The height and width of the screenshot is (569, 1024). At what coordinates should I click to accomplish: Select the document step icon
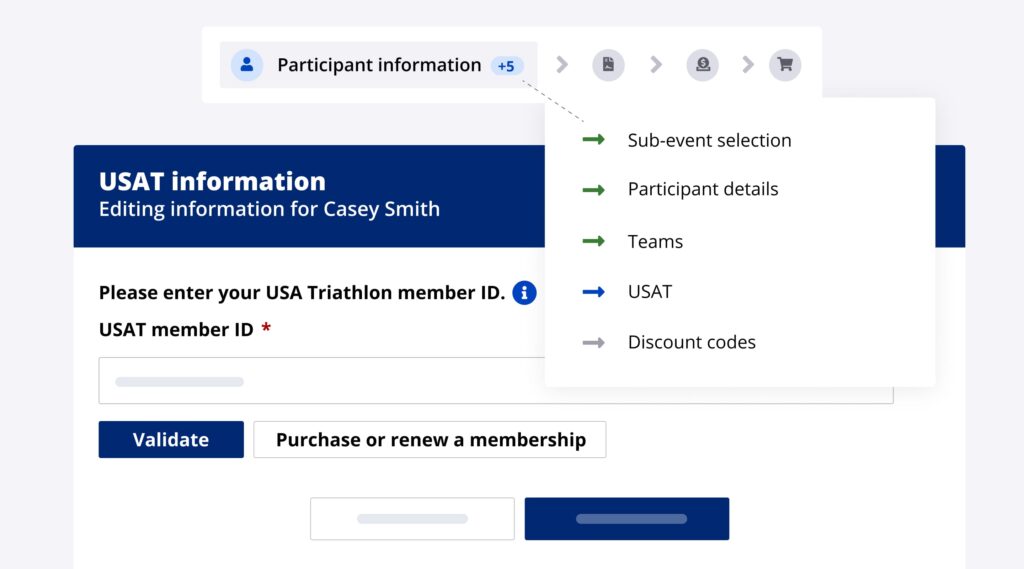pos(608,65)
